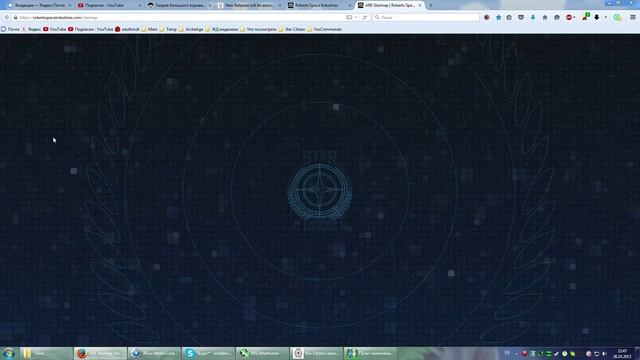640x360 pixels.
Task: Switch to the Roberts Space Industries tab
Action: point(319,5)
